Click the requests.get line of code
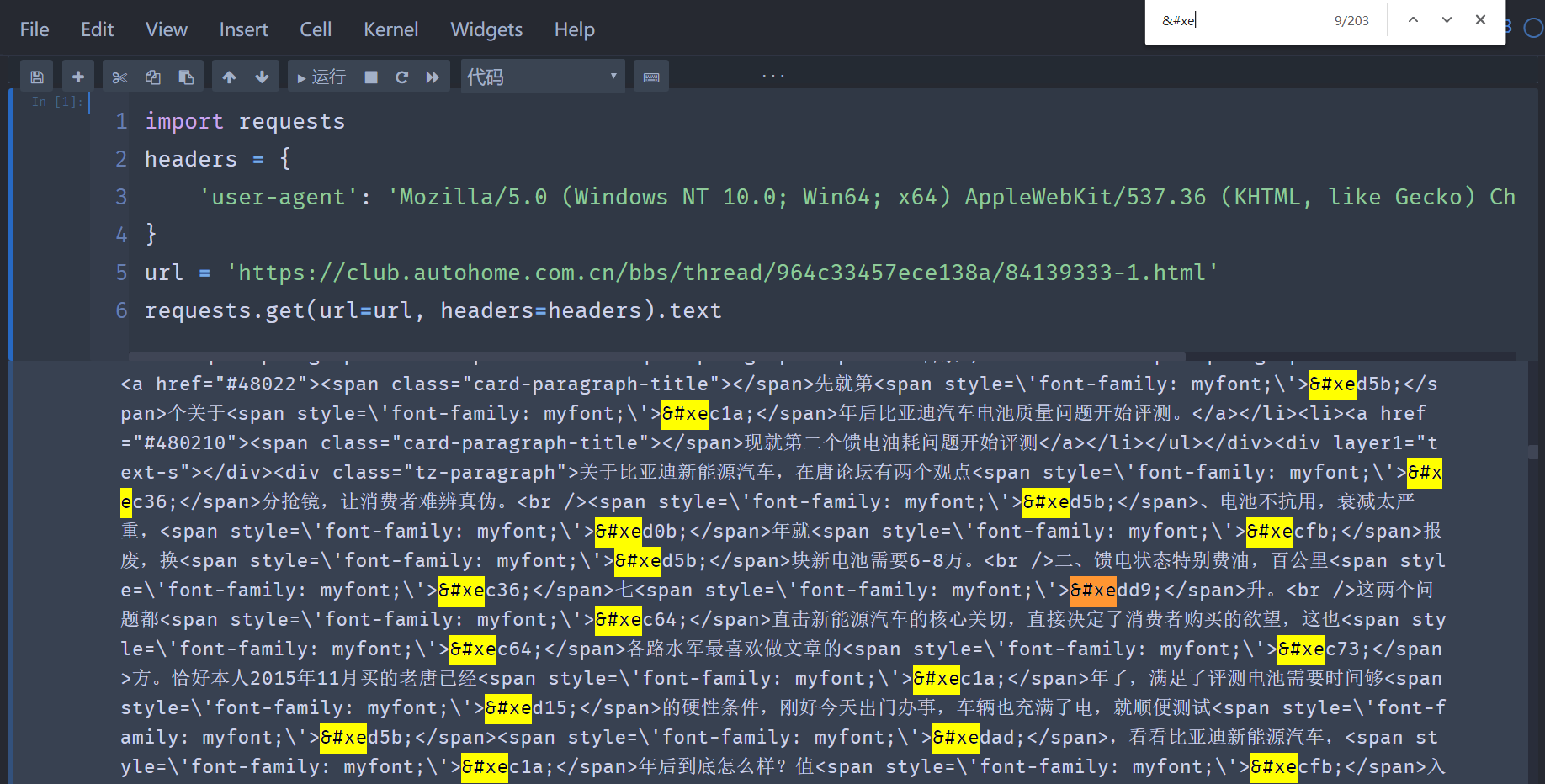 (433, 310)
